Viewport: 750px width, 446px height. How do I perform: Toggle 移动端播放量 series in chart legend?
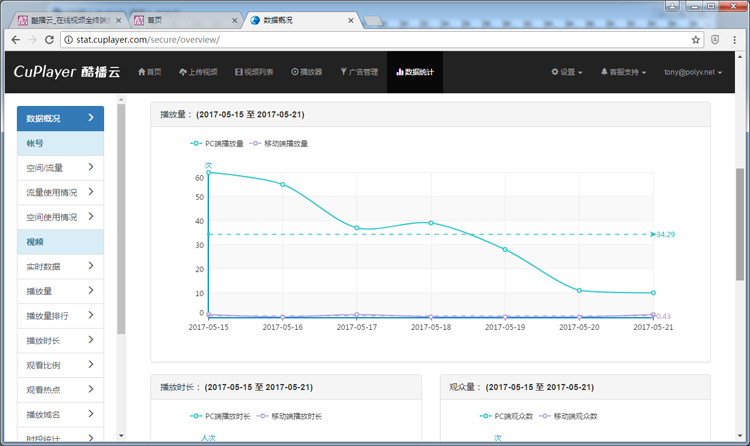click(279, 143)
